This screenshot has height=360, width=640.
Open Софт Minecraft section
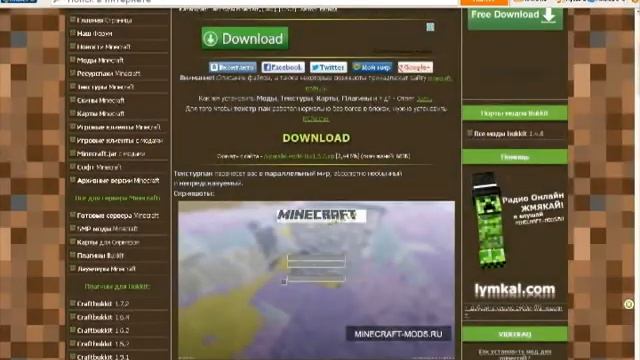[99, 167]
